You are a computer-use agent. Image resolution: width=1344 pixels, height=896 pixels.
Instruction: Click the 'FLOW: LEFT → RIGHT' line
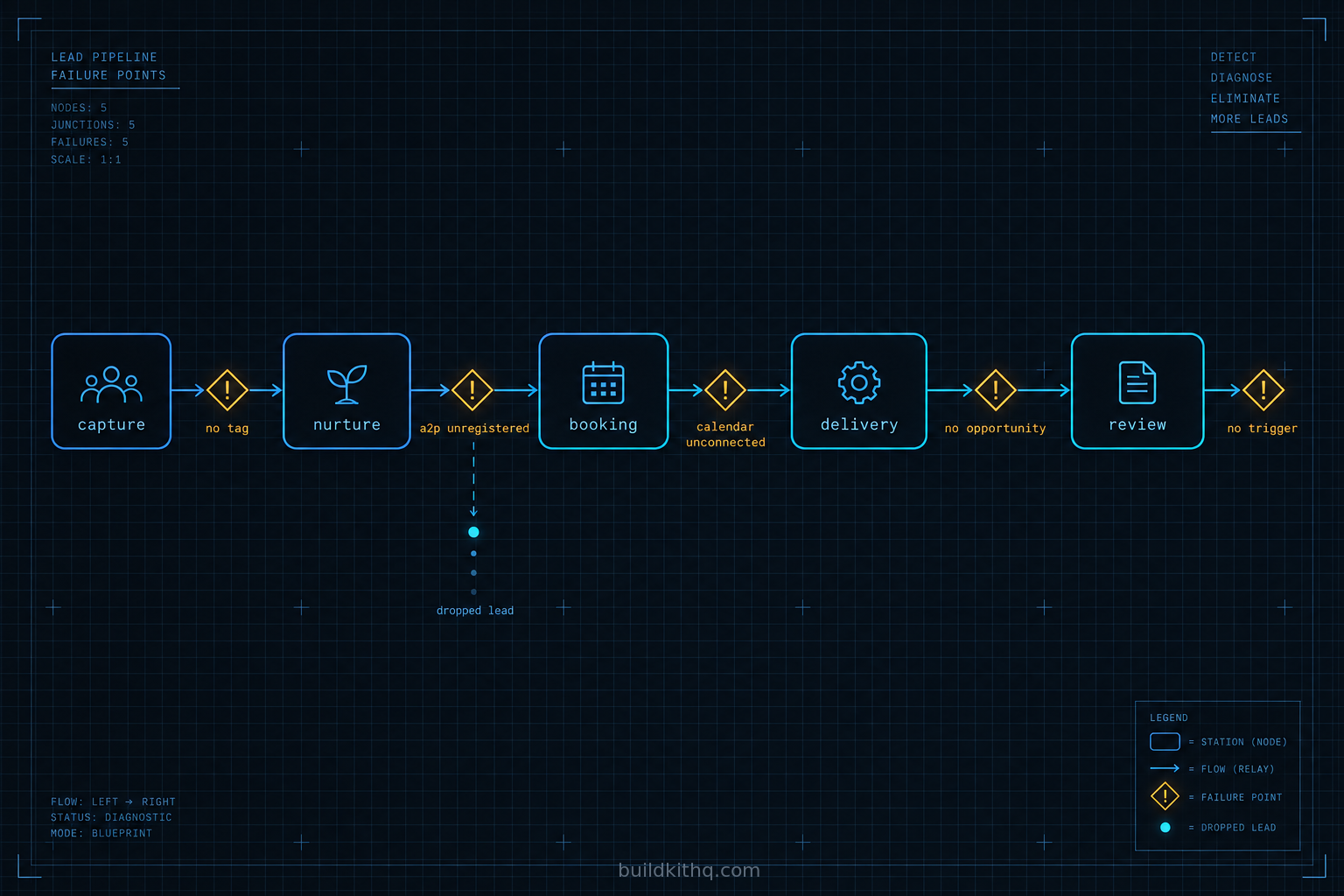point(113,801)
